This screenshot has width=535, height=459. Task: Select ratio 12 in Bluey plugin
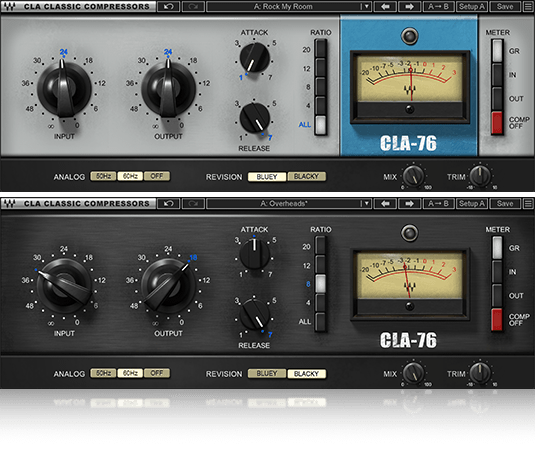point(320,68)
